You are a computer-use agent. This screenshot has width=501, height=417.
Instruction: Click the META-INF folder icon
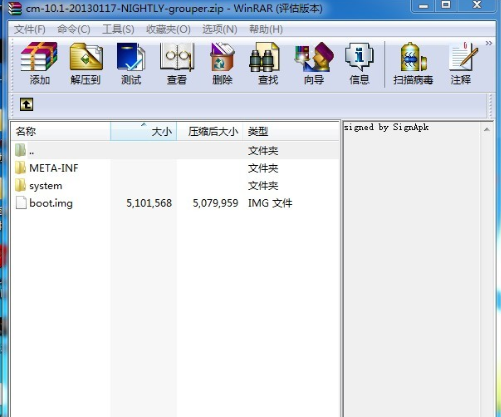pos(20,167)
